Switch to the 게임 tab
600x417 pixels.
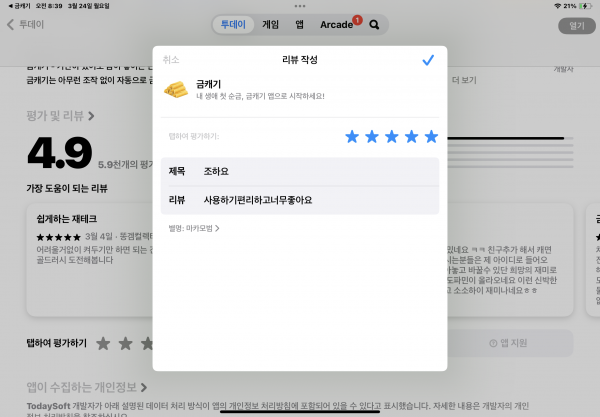click(270, 24)
